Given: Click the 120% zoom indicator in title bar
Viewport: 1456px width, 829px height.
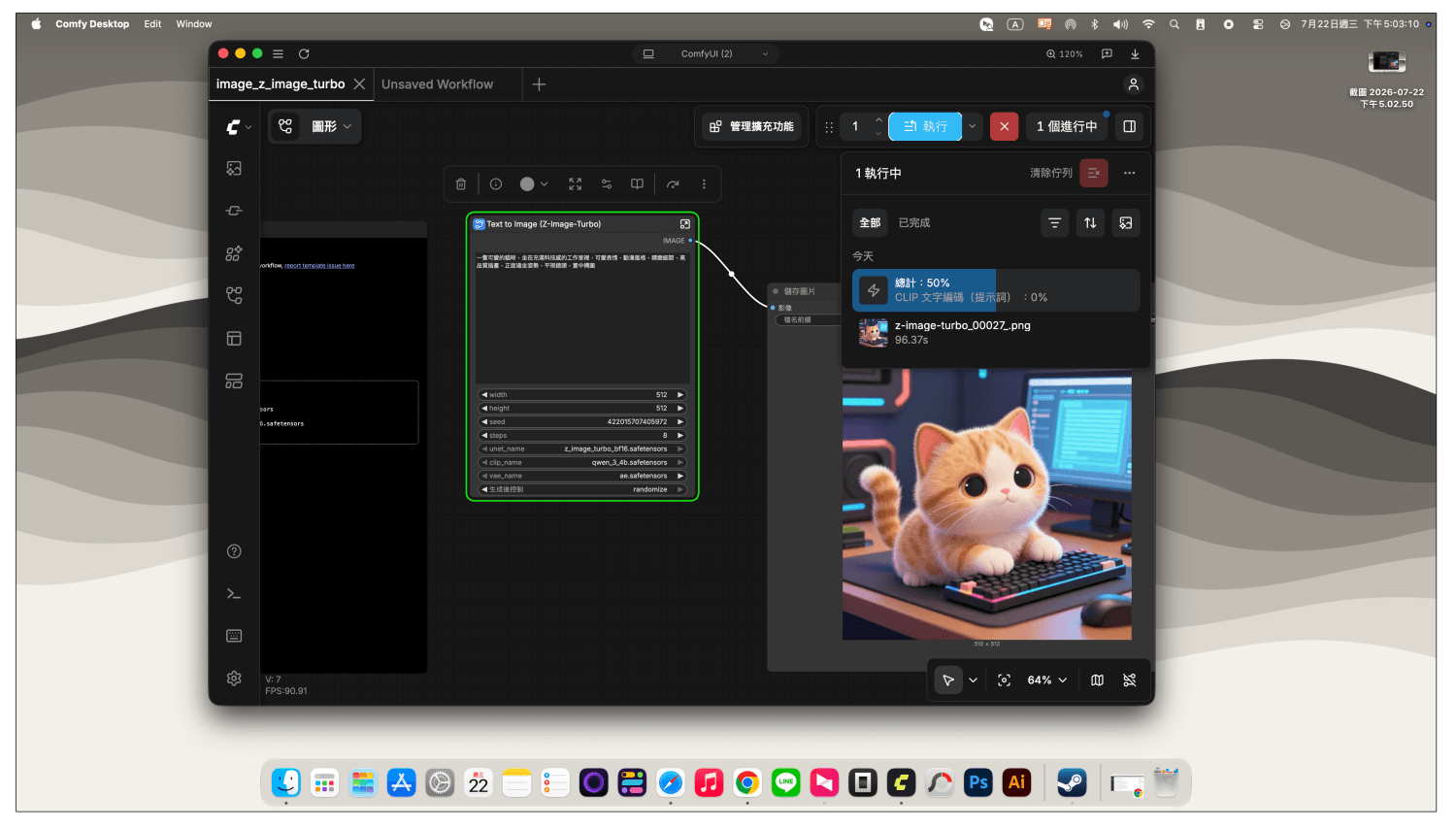Looking at the screenshot, I should (x=1065, y=53).
